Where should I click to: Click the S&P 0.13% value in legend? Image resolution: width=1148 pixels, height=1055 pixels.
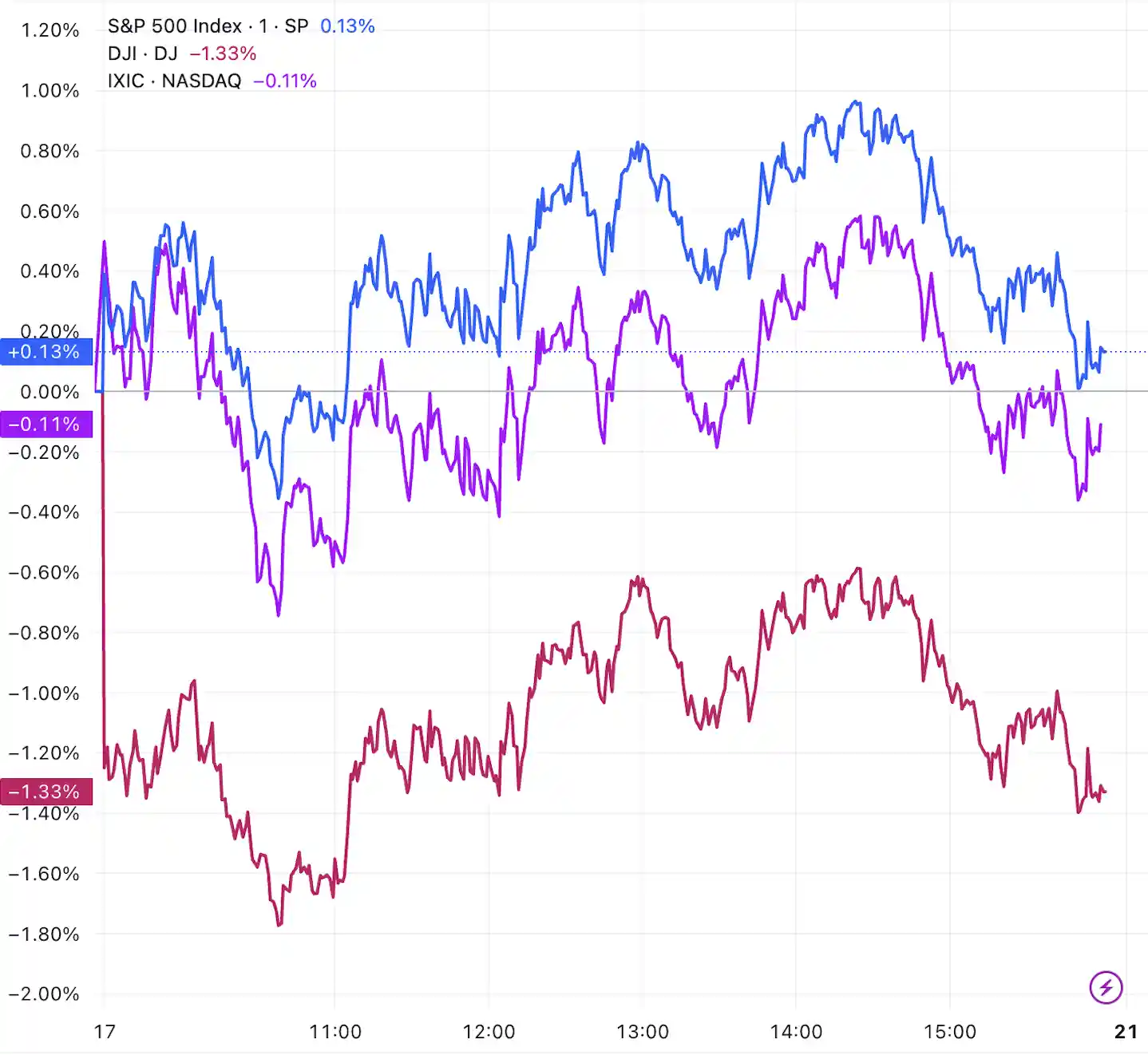(347, 26)
